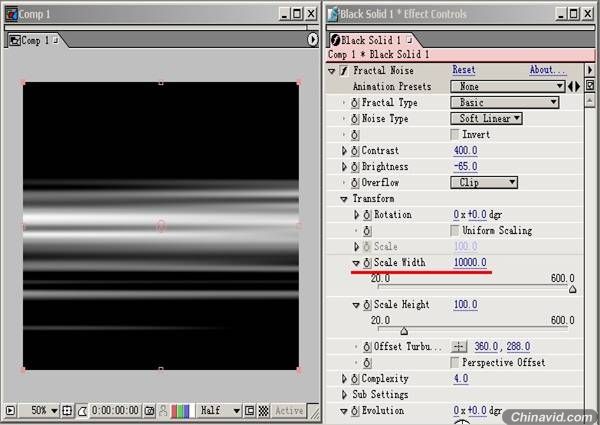
Task: Click the Scale Height value 100.0
Action: coord(465,305)
